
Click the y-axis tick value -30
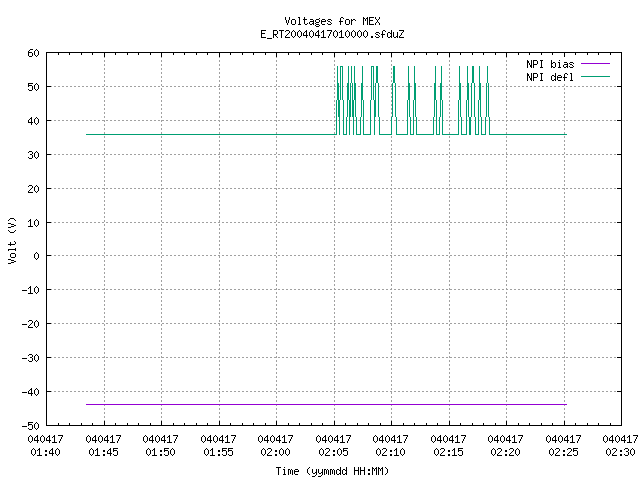pyautogui.click(x=31, y=358)
